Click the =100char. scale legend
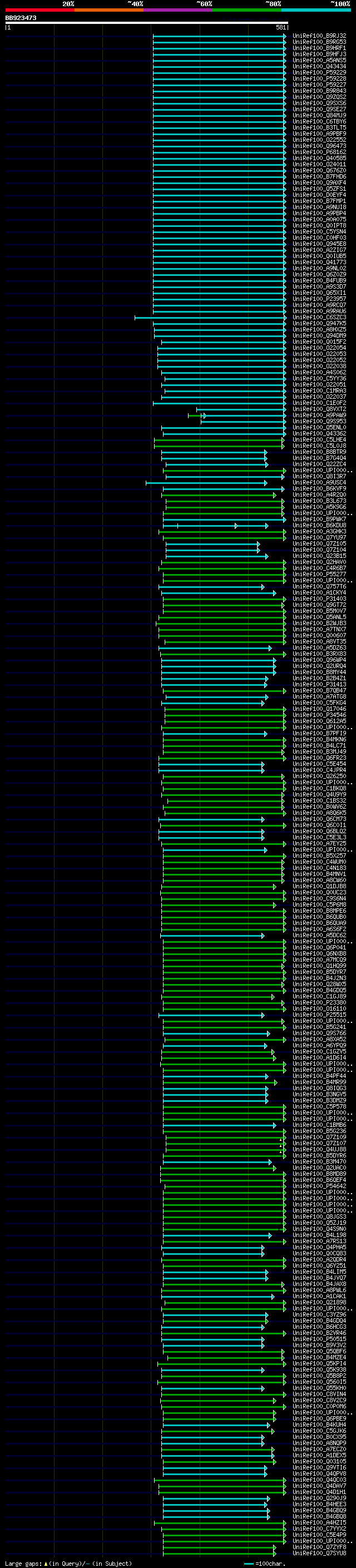This screenshot has height=1568, width=356. [x=264, y=1564]
